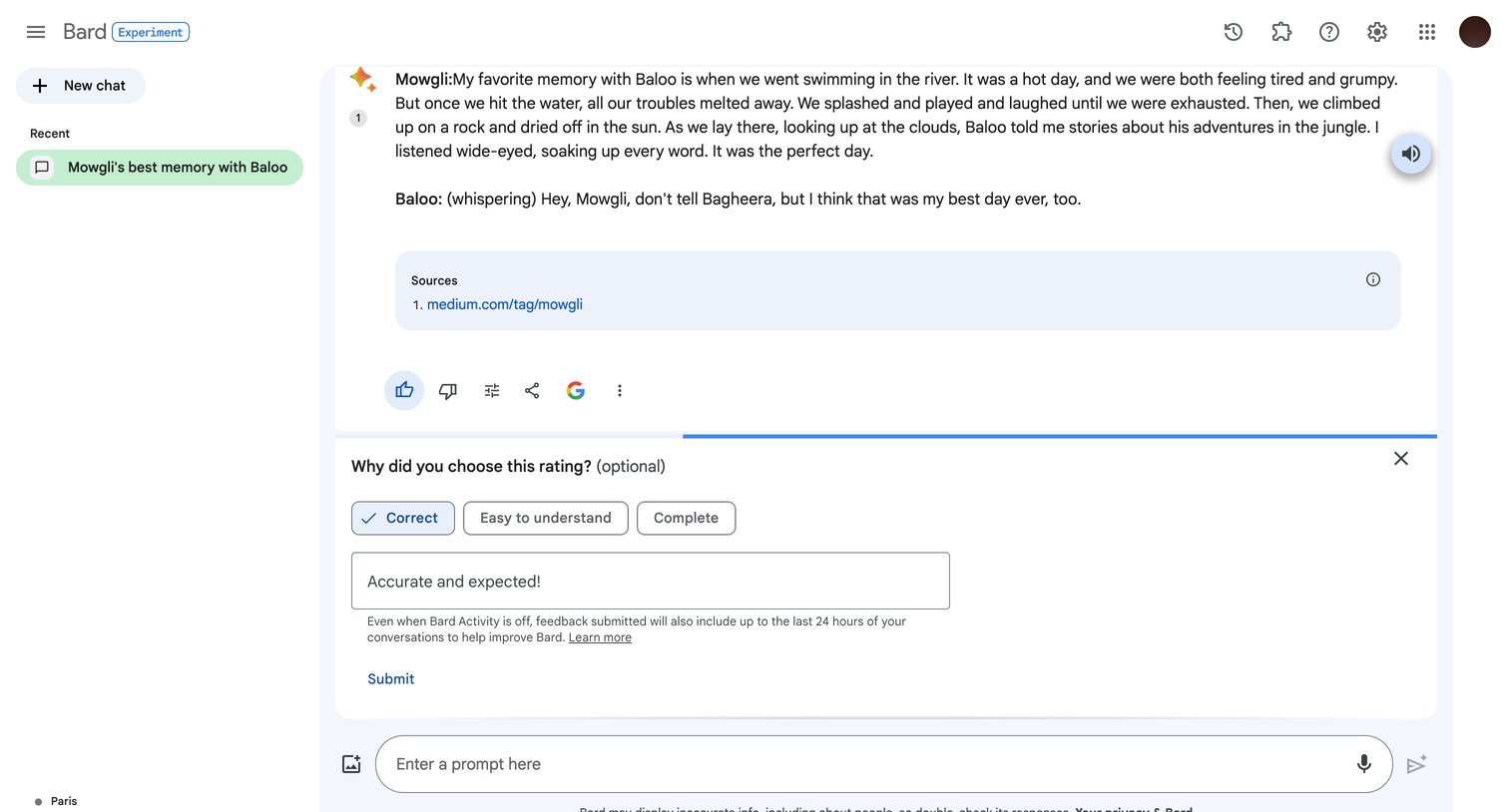
Task: Listen to response with speaker icon
Action: coord(1411,154)
